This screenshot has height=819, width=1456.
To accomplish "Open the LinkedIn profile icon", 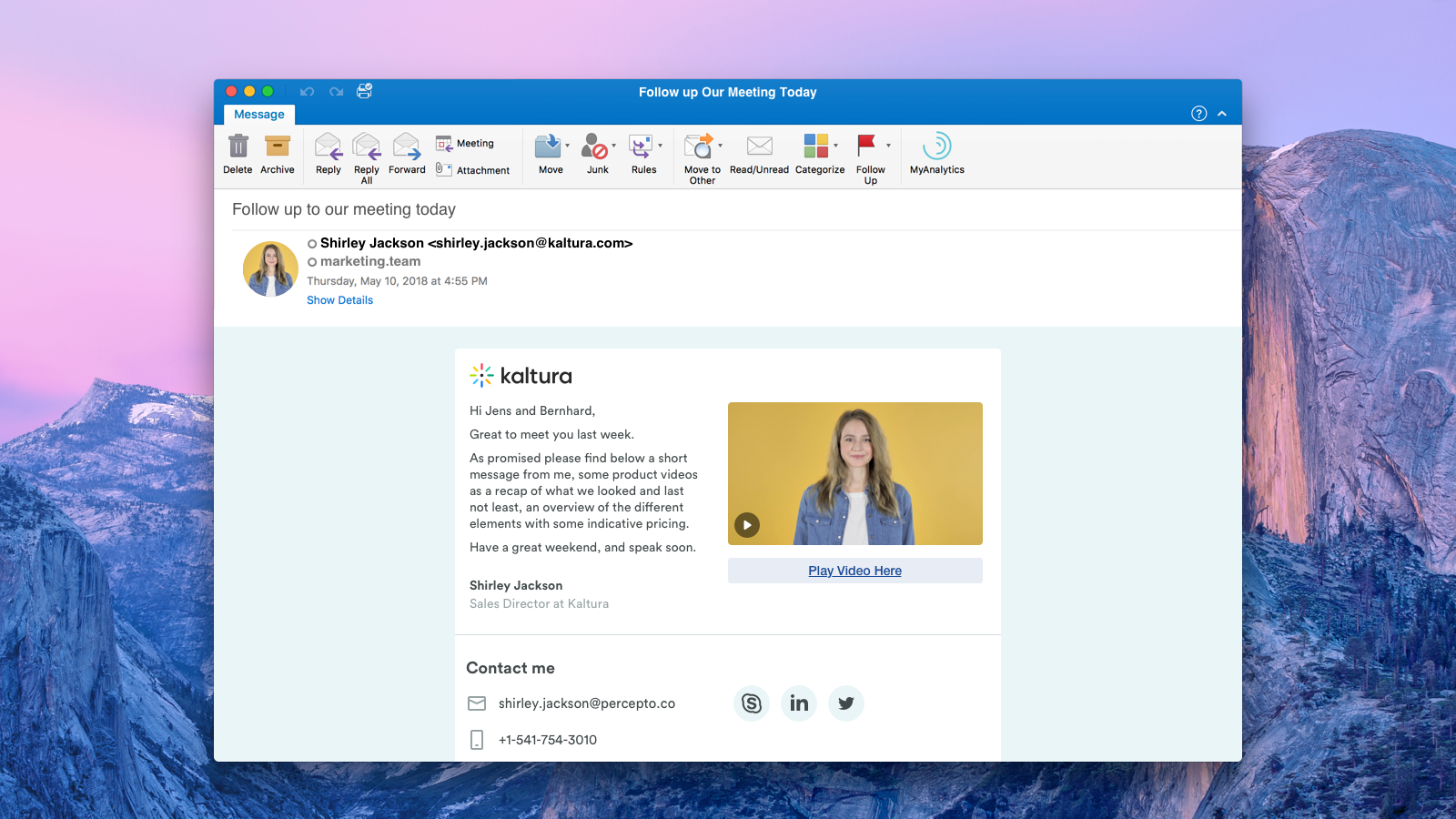I will (x=799, y=703).
